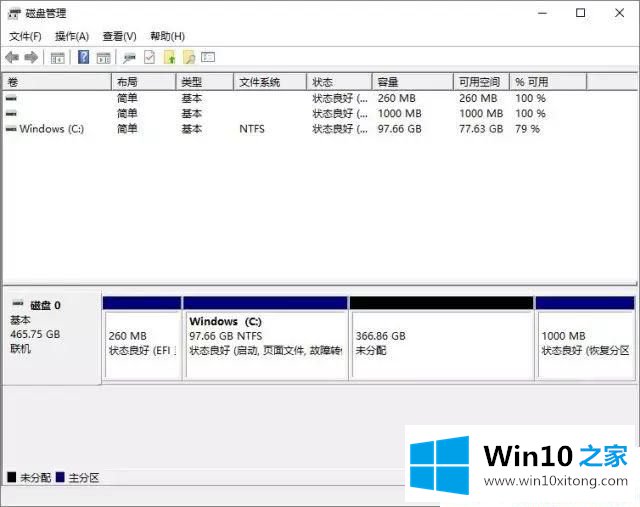Click the yellow page with green arrow icon

169,57
